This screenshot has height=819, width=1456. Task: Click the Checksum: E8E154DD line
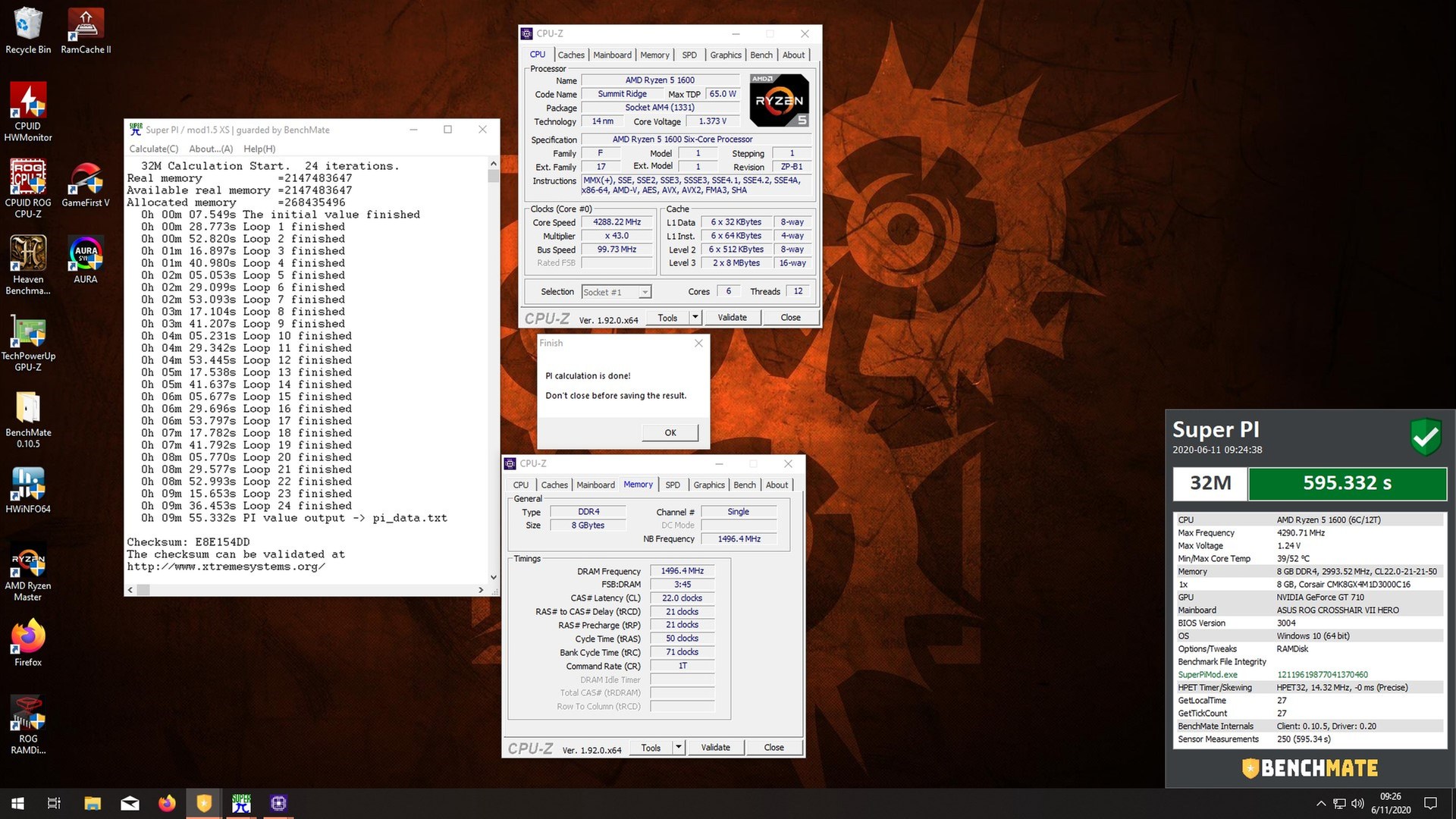pos(188,542)
